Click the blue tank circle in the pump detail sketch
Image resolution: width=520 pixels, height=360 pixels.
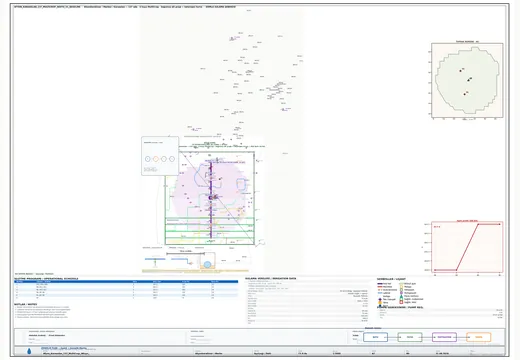(207, 264)
